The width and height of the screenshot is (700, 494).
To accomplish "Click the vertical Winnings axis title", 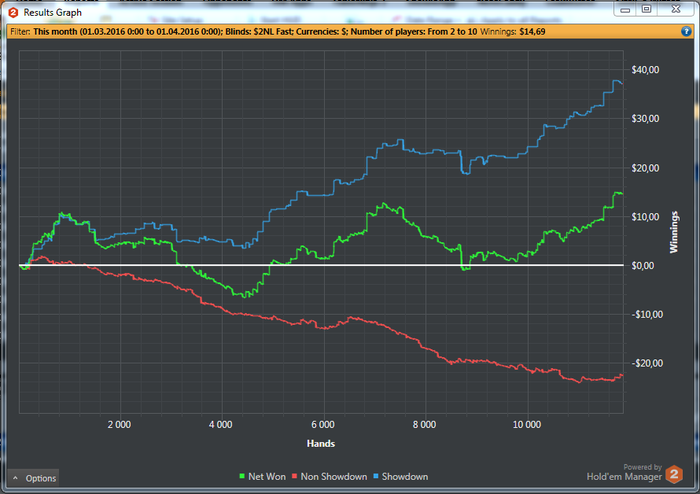I will pos(674,232).
